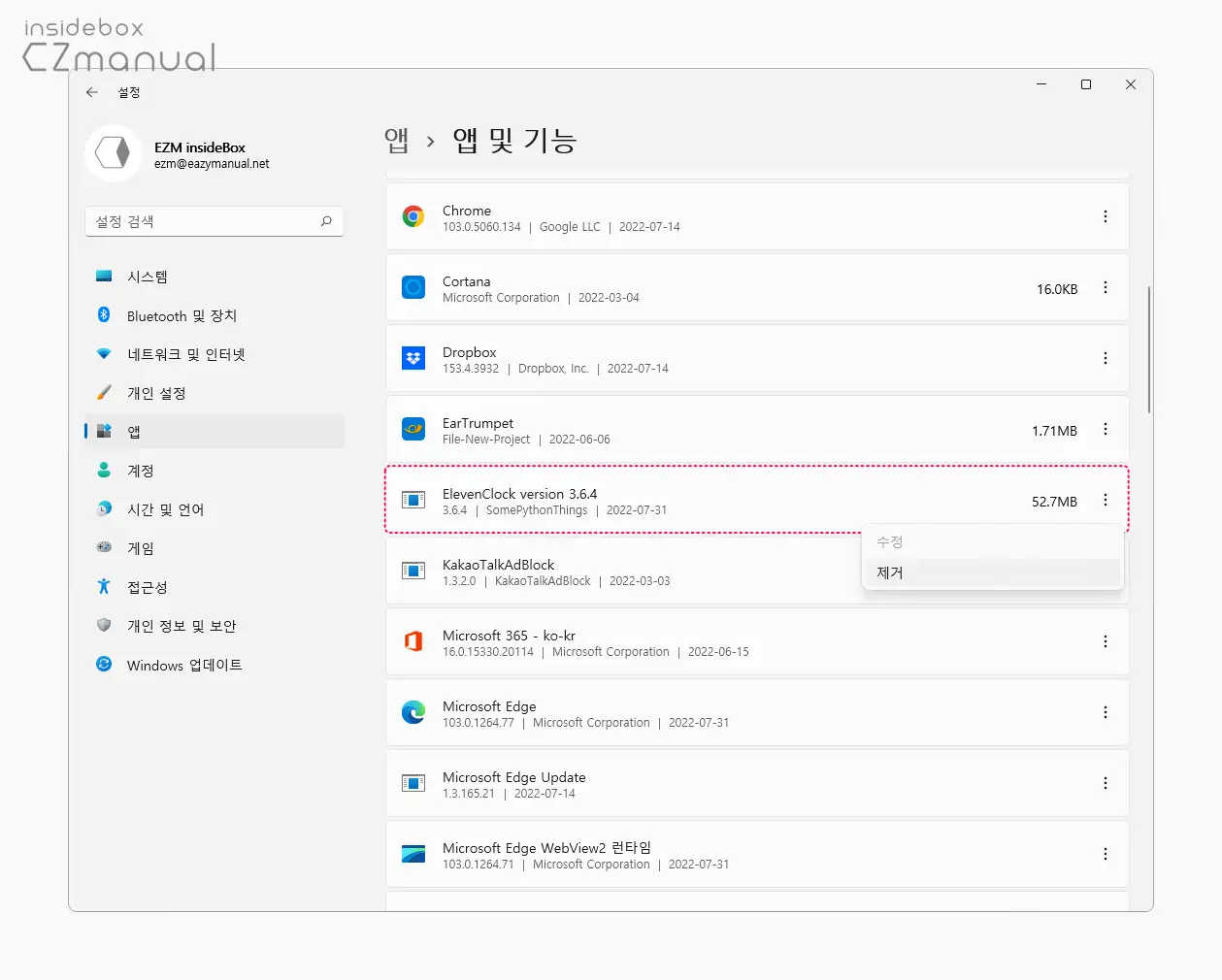
Task: Open 네트워크 및 인터넷 settings
Action: click(215, 354)
